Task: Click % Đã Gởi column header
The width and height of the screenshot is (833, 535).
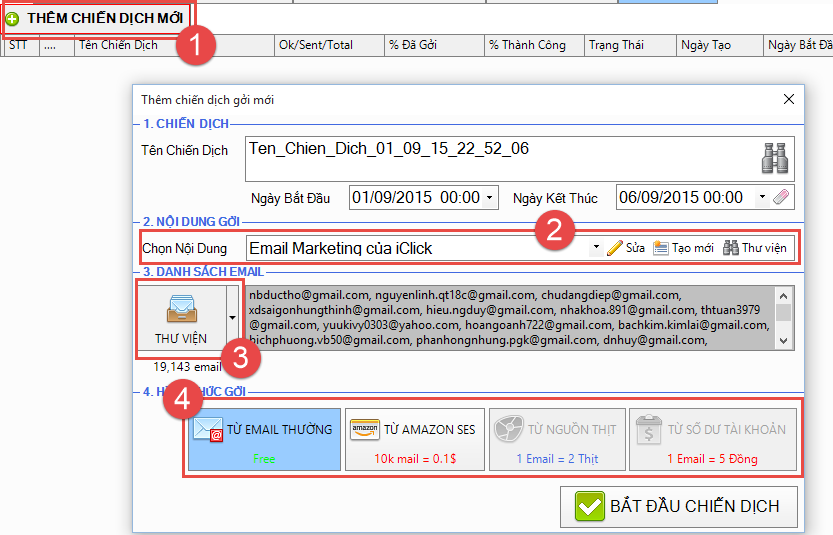Action: pyautogui.click(x=434, y=46)
